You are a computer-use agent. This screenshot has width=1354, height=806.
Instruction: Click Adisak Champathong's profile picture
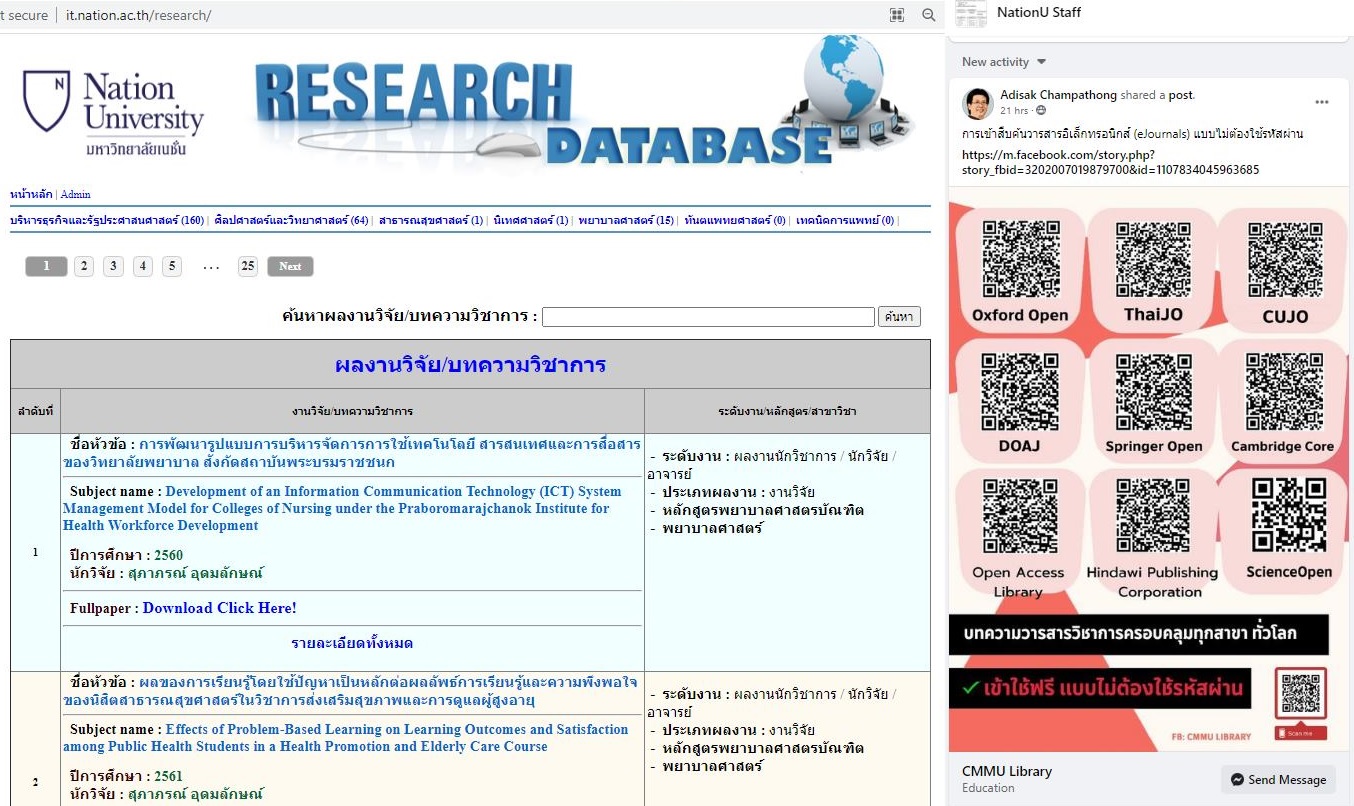click(x=977, y=103)
